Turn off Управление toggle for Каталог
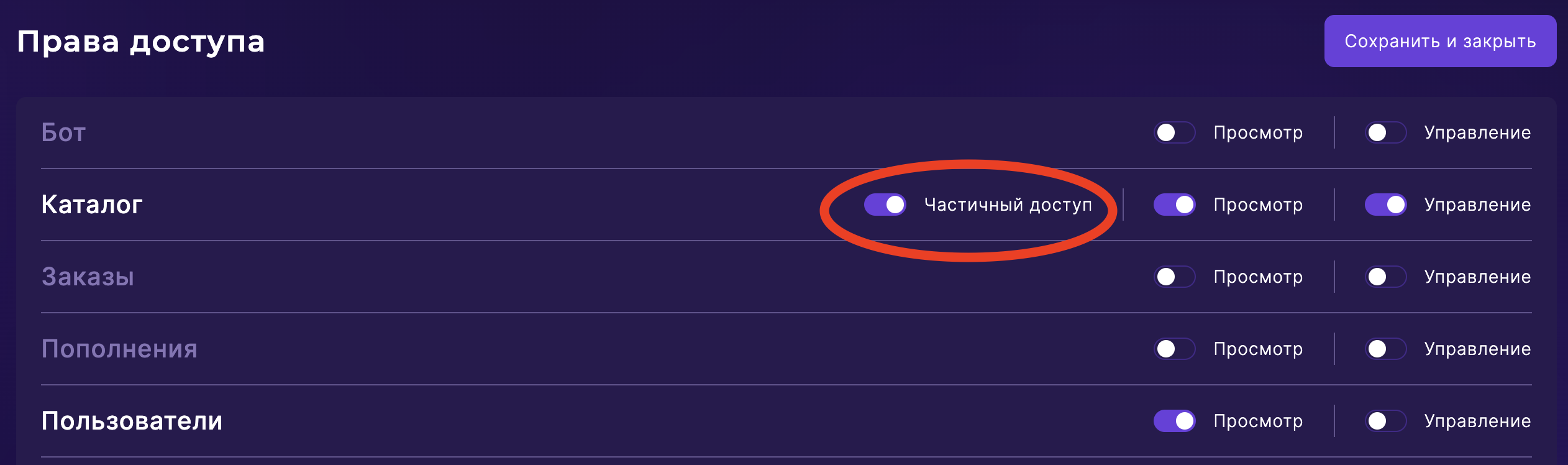This screenshot has width=1568, height=465. pyautogui.click(x=1385, y=205)
